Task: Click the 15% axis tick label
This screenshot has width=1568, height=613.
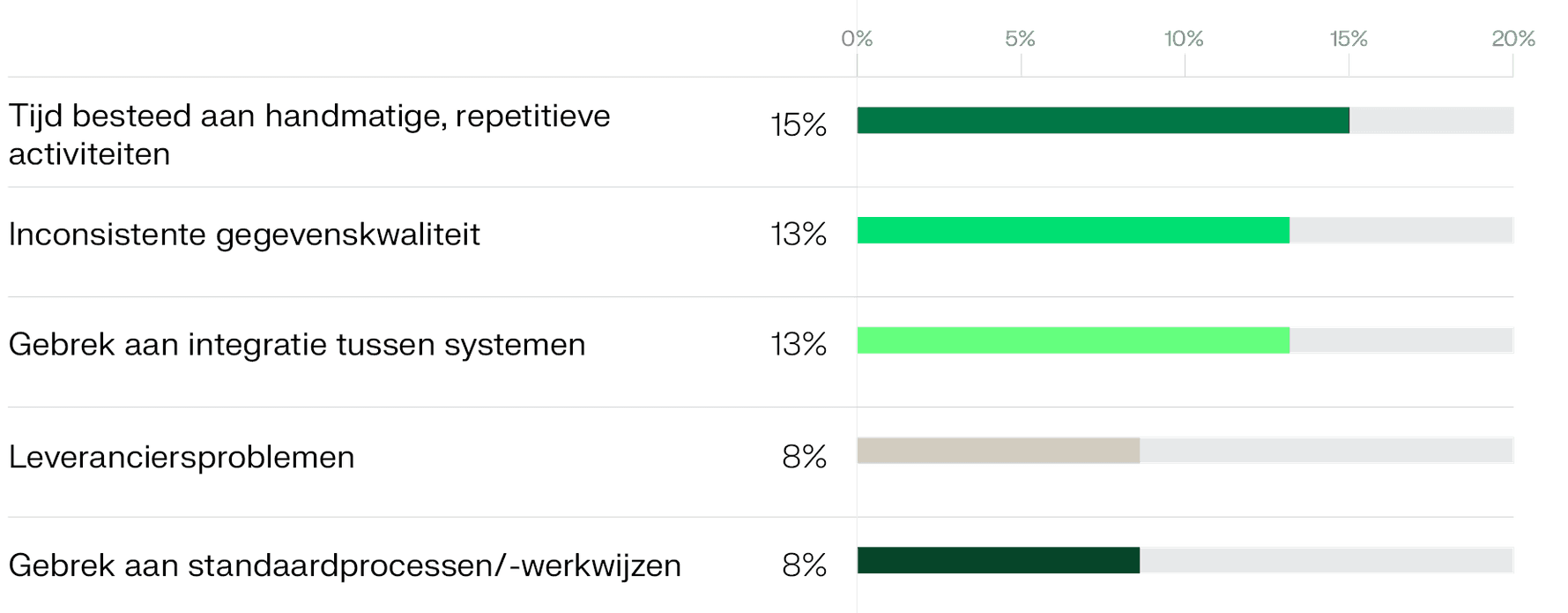Action: tap(1349, 39)
